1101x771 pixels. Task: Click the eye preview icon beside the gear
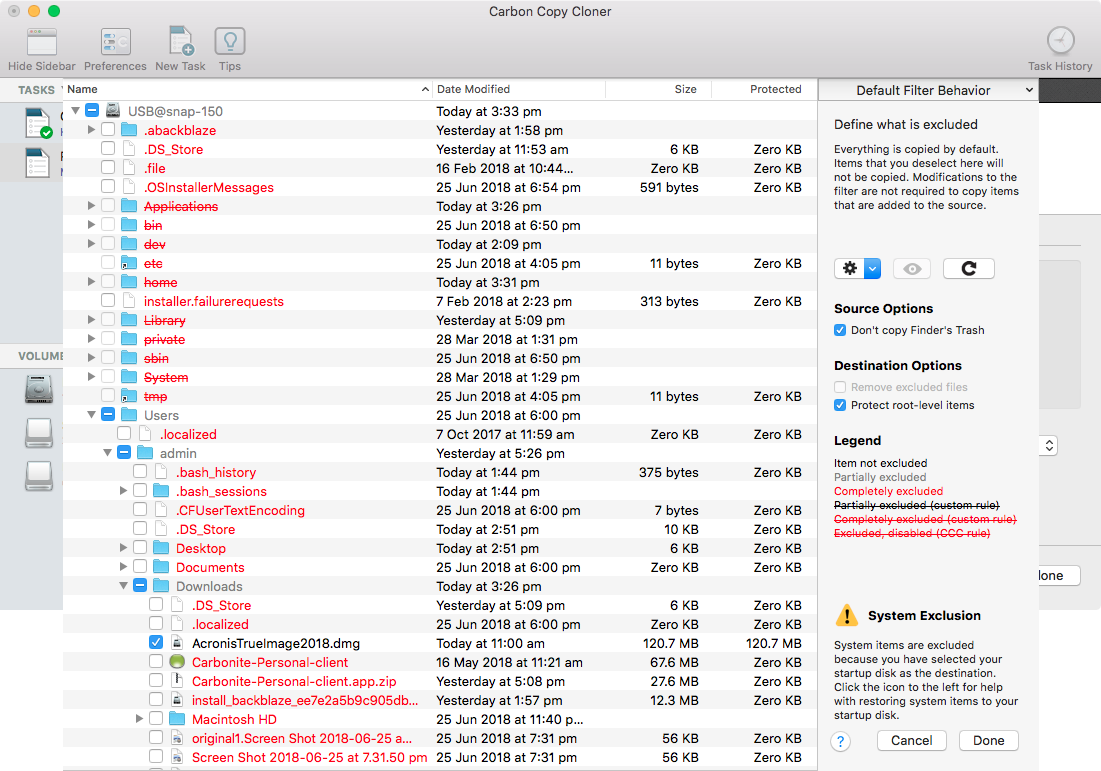tap(910, 268)
